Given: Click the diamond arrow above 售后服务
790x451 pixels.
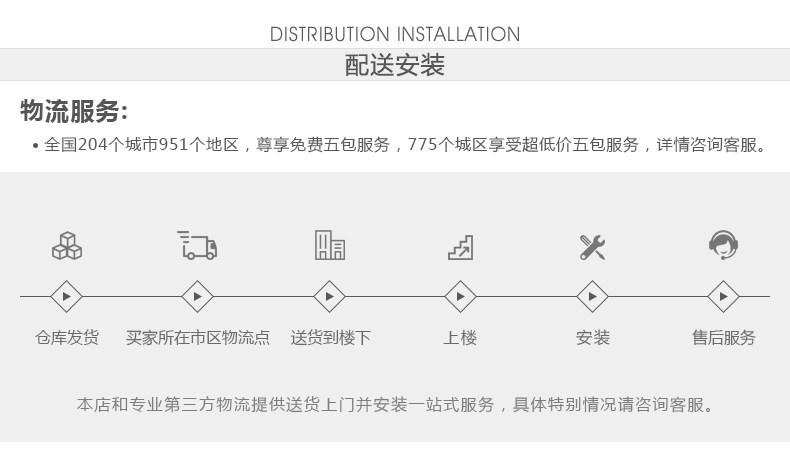Looking at the screenshot, I should click(723, 297).
